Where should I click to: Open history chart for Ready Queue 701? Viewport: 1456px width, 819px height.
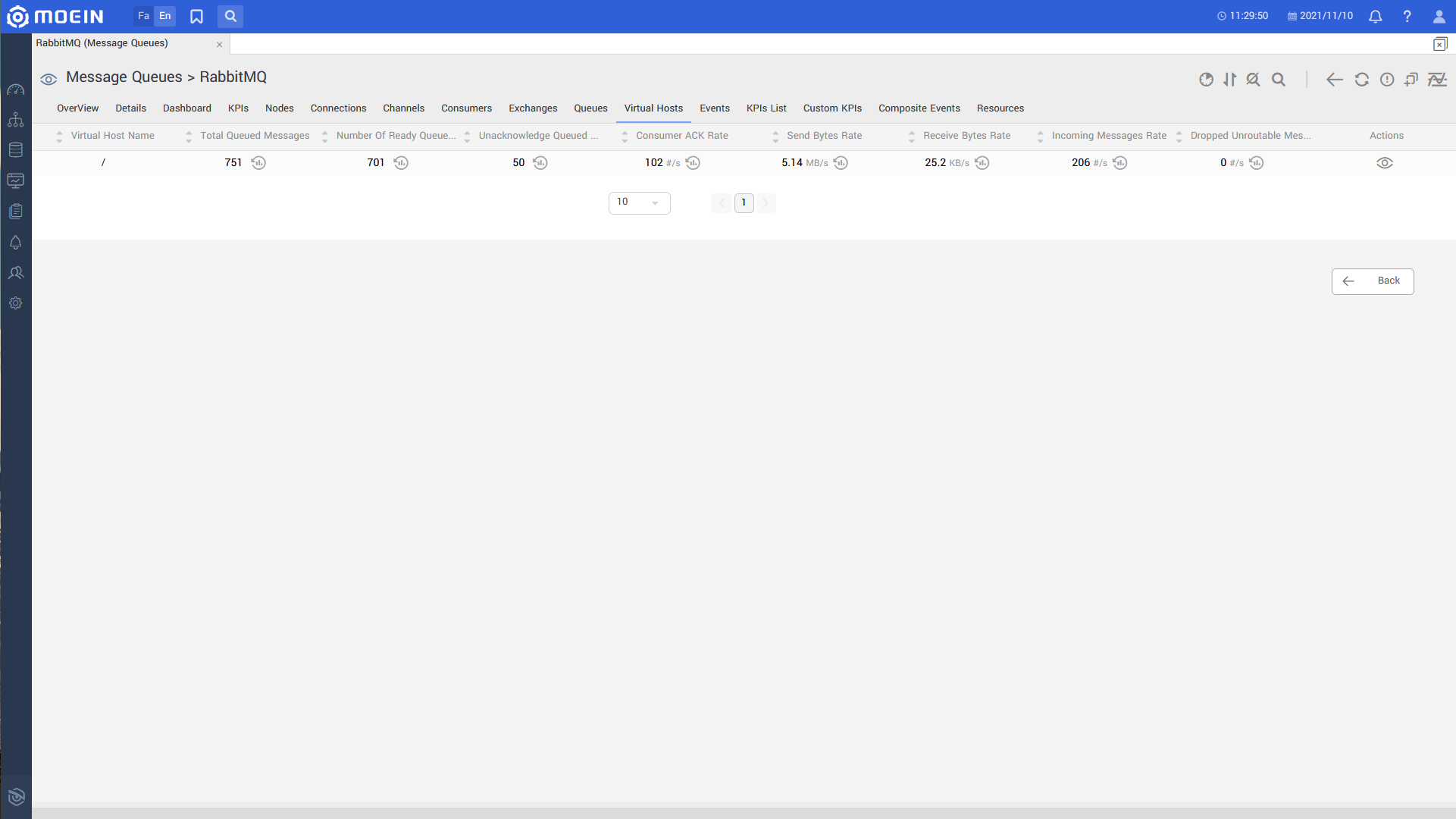(401, 163)
